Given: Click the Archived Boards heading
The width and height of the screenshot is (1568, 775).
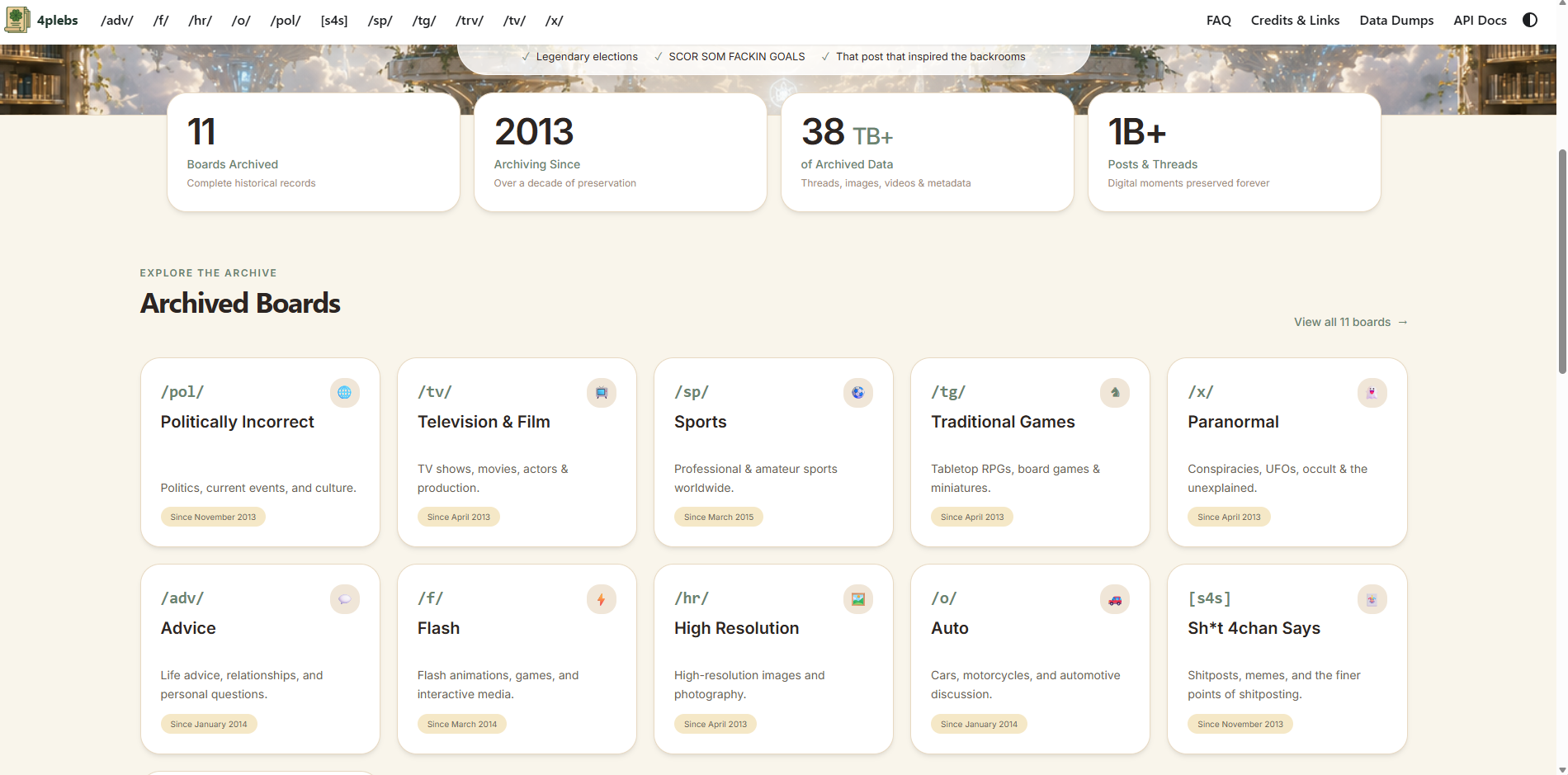Looking at the screenshot, I should tap(240, 304).
